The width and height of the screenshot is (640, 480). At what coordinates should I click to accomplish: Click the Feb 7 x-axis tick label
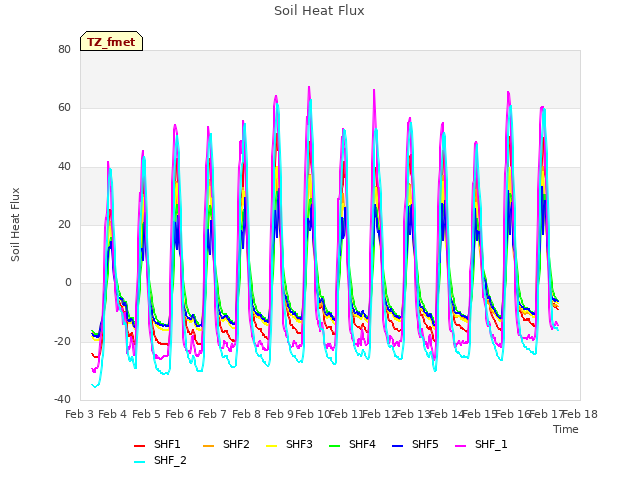click(212, 414)
